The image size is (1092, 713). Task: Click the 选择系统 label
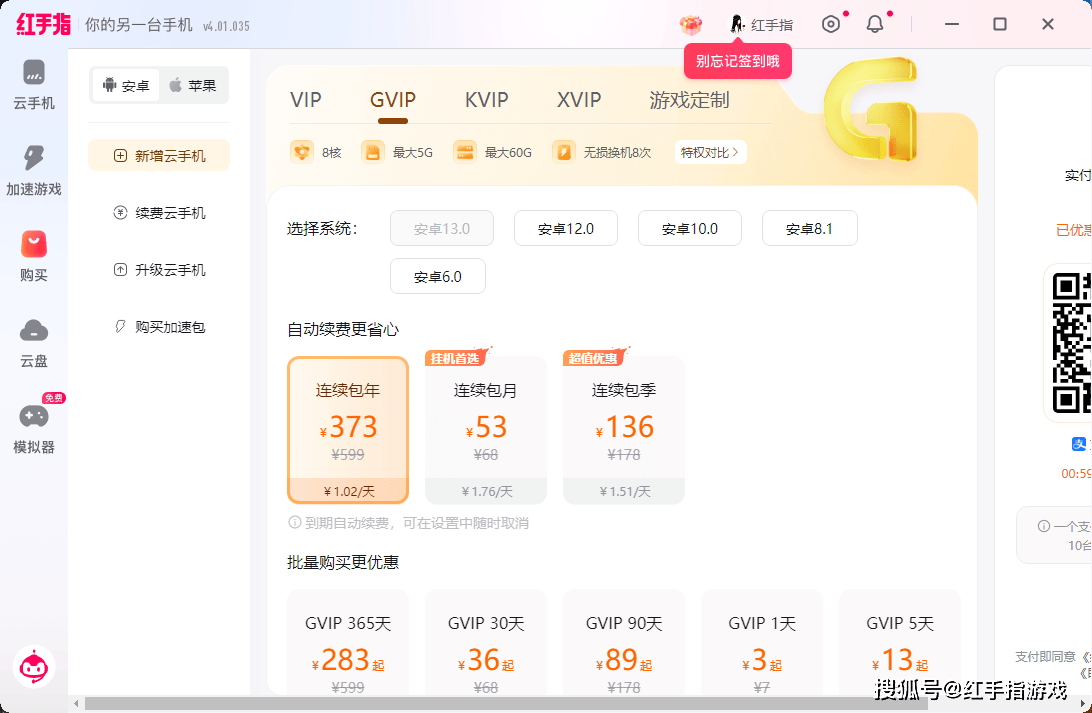click(322, 228)
